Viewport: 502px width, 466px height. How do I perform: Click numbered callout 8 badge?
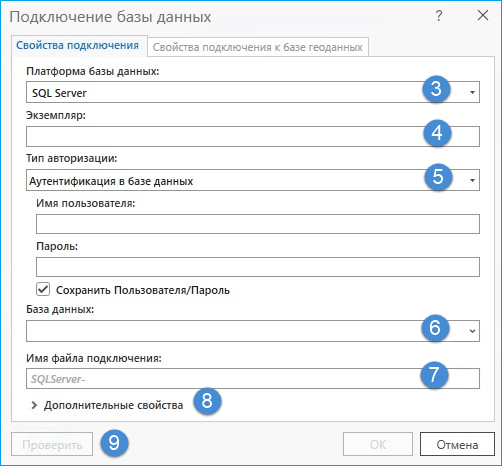point(207,401)
